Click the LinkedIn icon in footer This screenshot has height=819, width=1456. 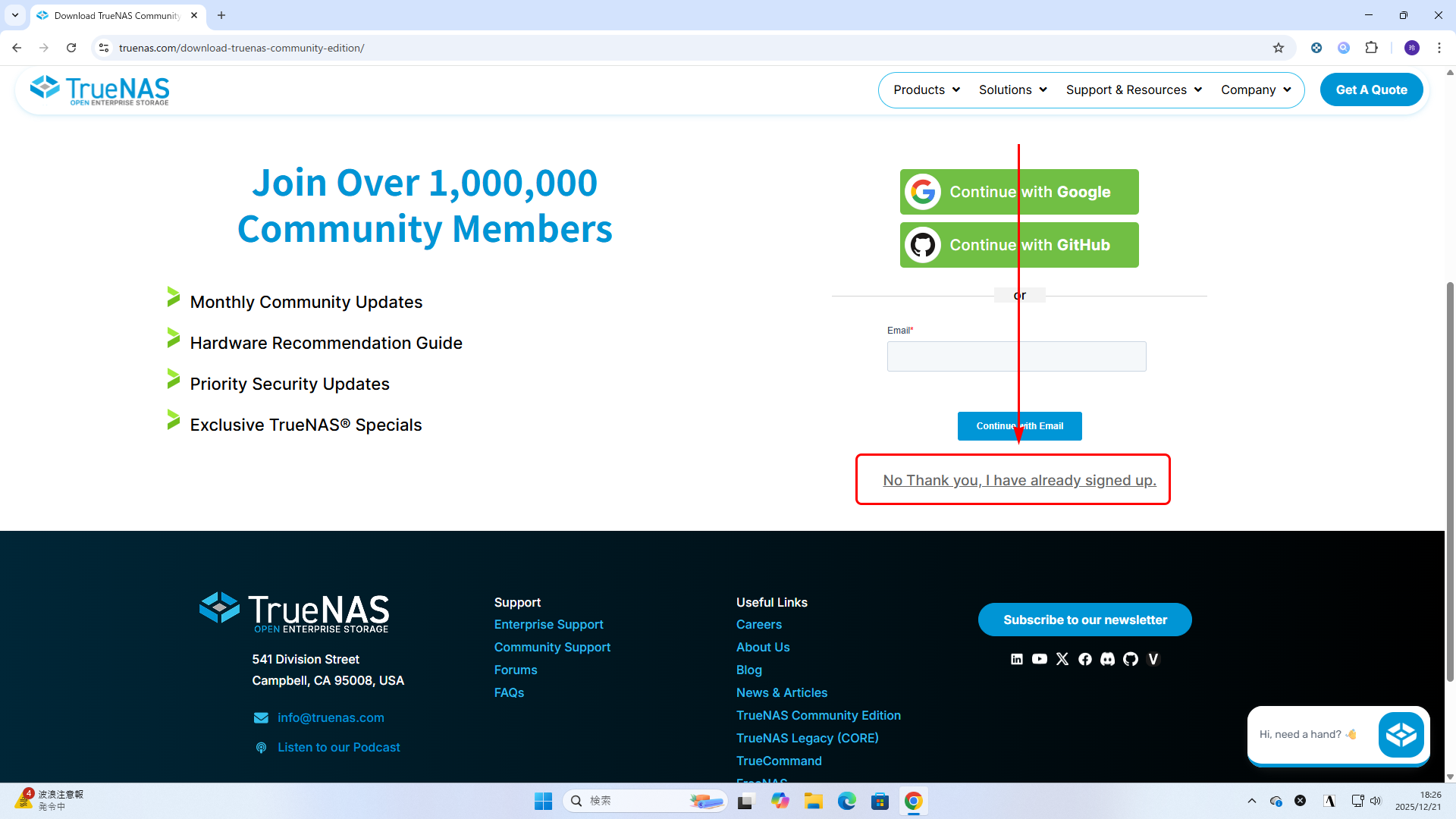click(1017, 659)
